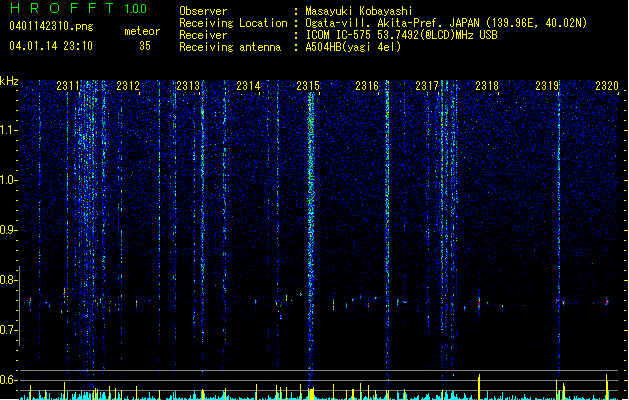The height and width of the screenshot is (400, 629).
Task: Select observer name Masayuki Kobayashi
Action: (x=359, y=11)
